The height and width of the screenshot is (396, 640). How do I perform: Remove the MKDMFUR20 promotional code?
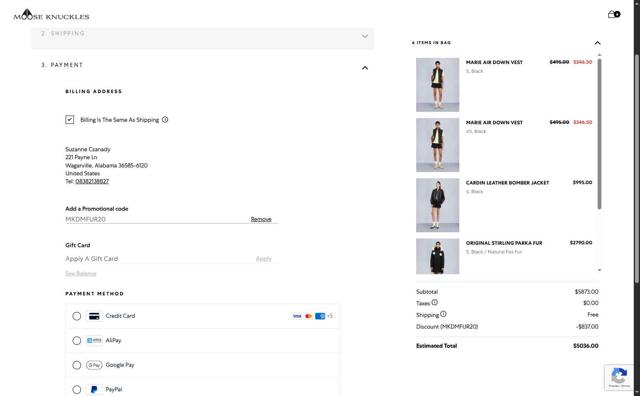(x=261, y=219)
